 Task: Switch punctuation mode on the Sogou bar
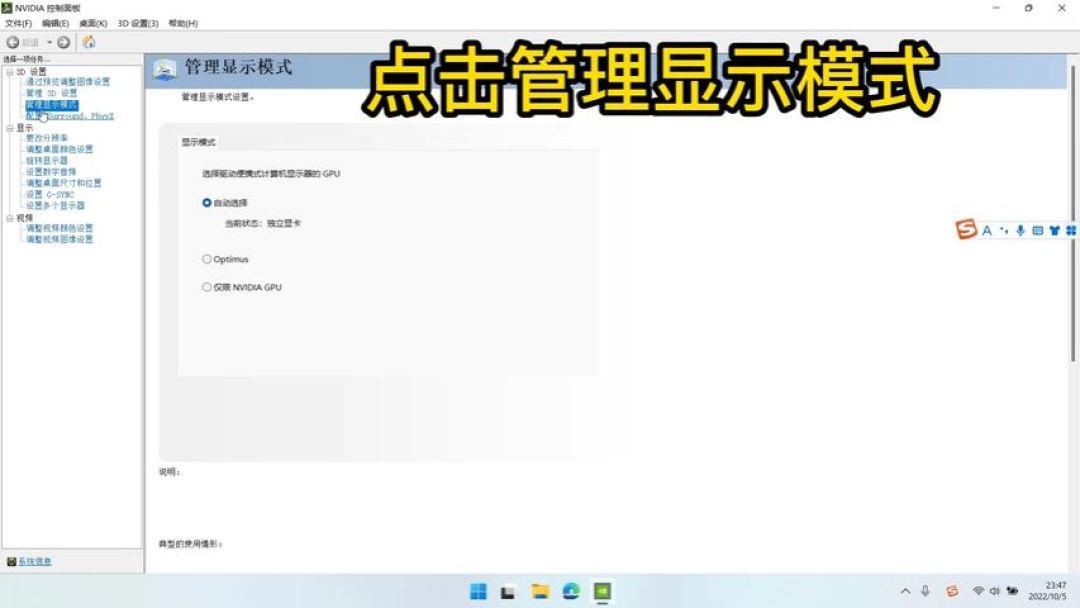[1004, 231]
